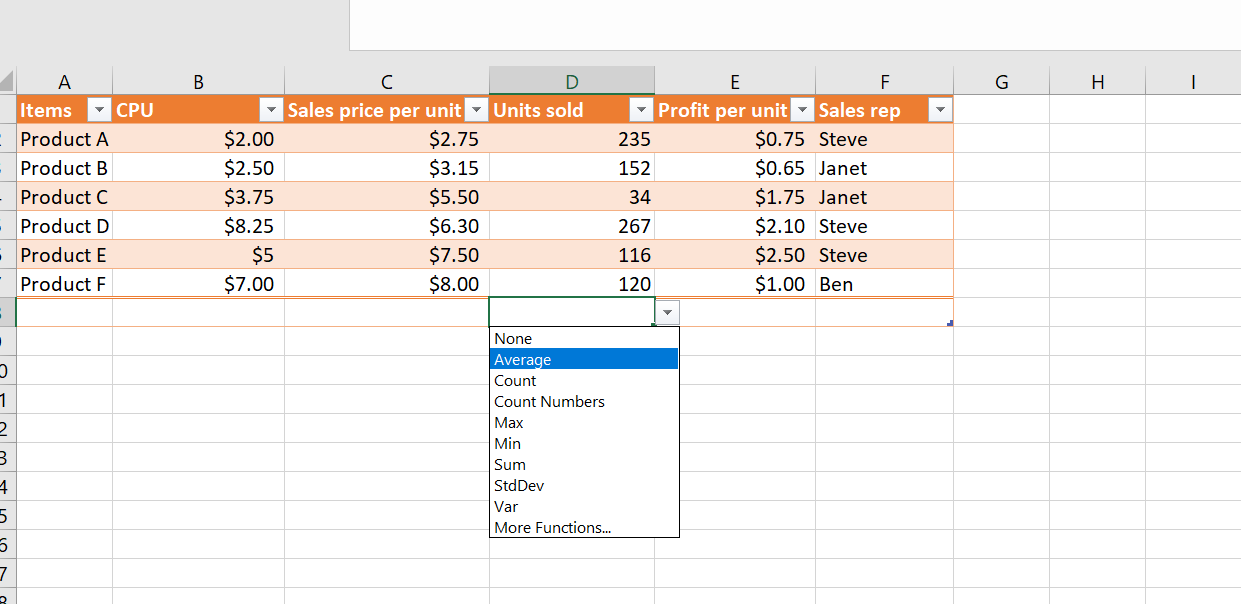Screen dimensions: 1241x604
Task: Pick Count from the dropdown list
Action: point(515,381)
